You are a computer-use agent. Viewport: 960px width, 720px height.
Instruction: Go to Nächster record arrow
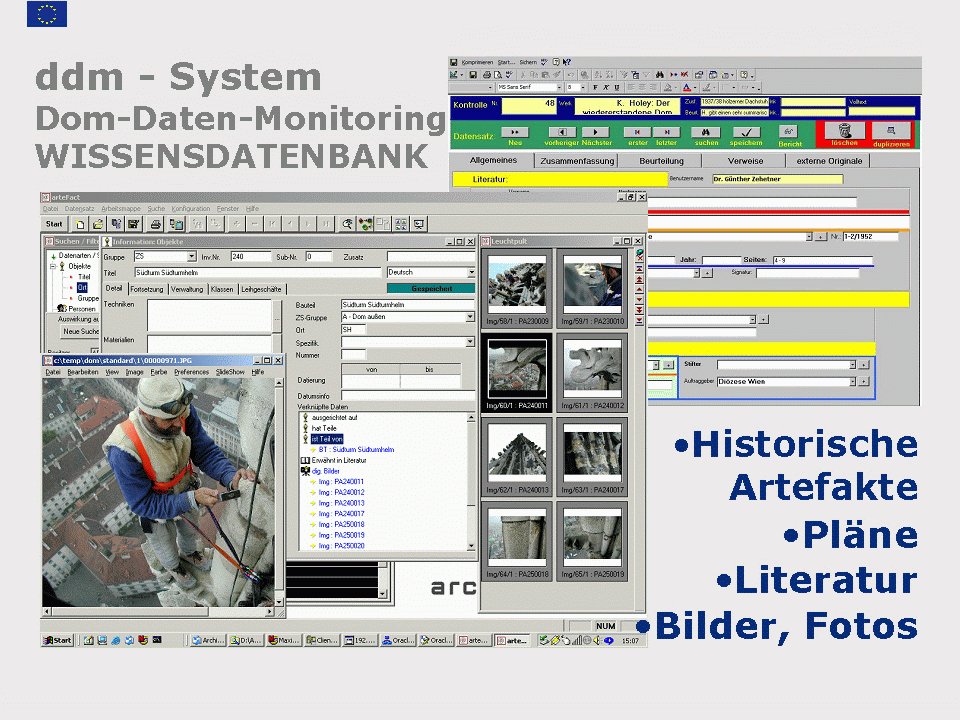point(596,132)
